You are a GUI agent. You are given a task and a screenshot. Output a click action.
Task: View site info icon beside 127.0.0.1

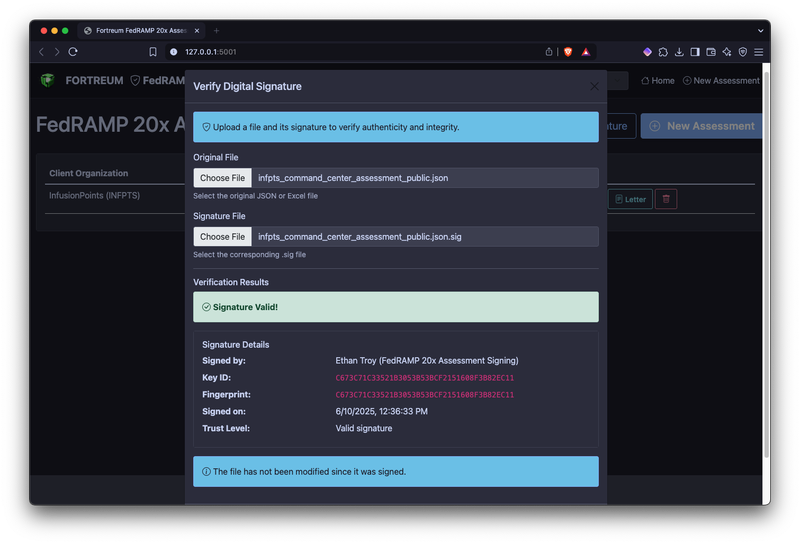(173, 52)
